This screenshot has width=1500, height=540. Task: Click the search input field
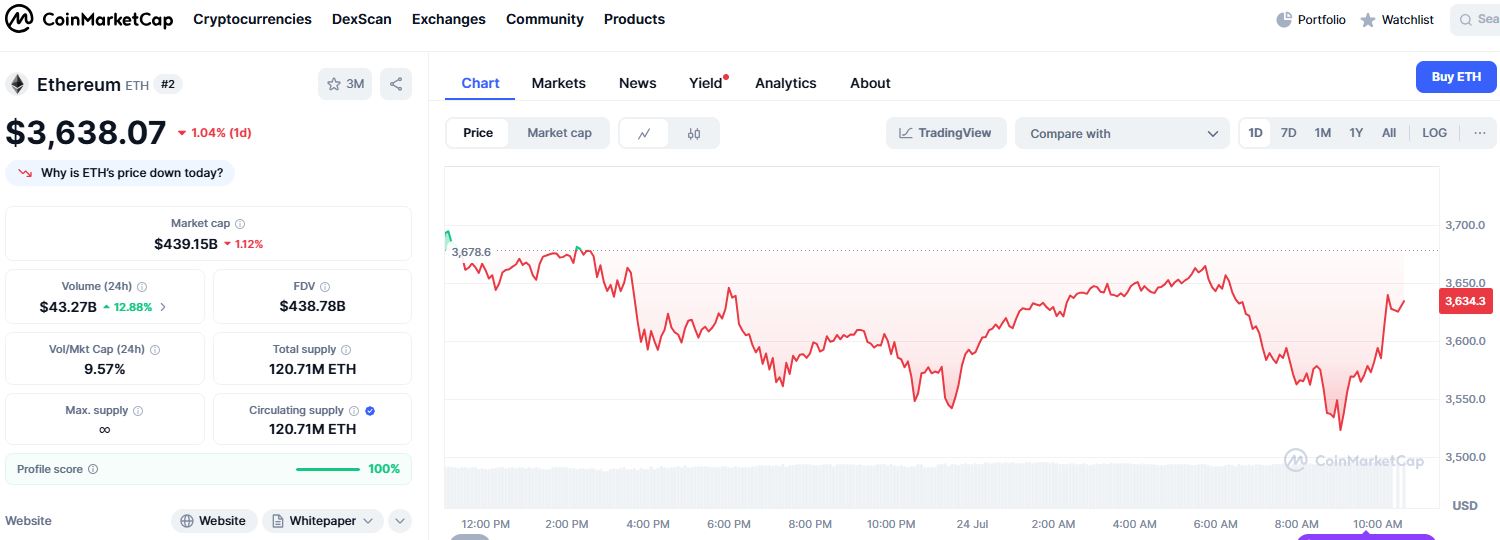(x=1475, y=20)
